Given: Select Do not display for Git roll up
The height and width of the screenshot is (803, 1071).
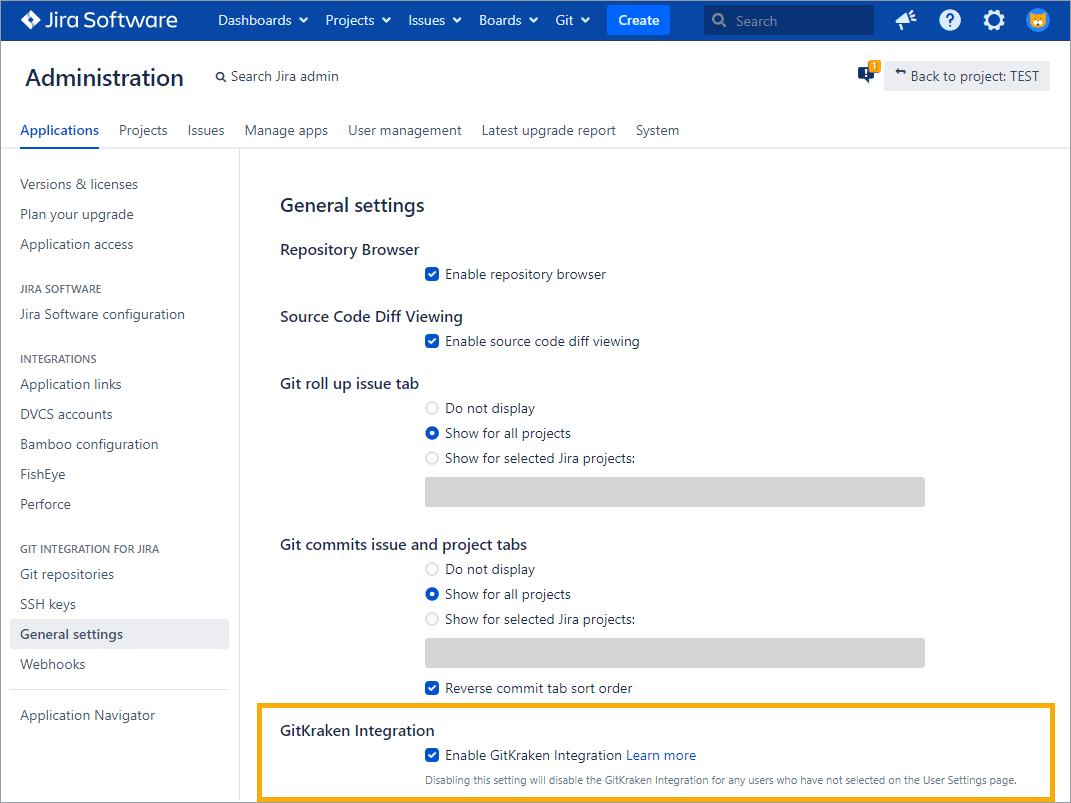Looking at the screenshot, I should click(x=432, y=408).
